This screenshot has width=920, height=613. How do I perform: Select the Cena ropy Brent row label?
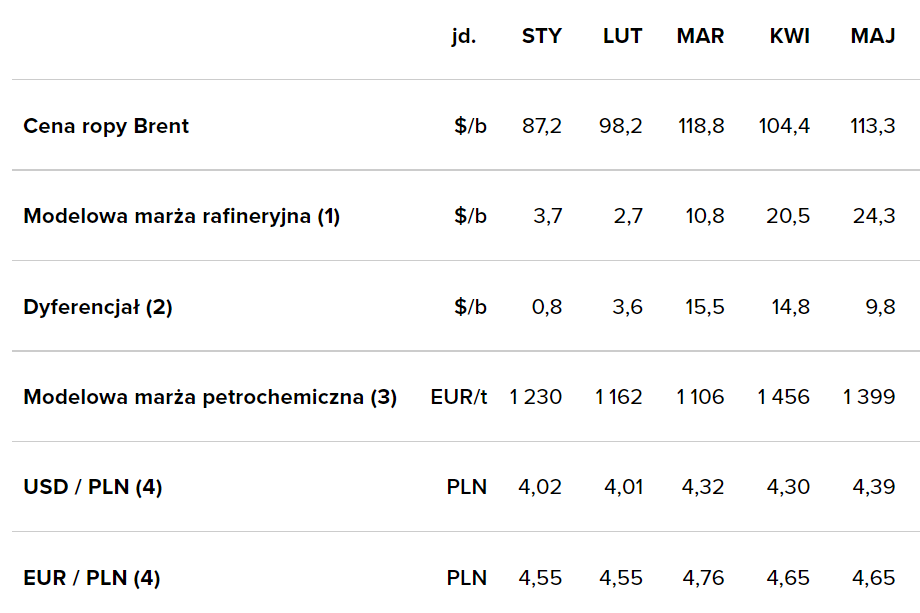pyautogui.click(x=106, y=126)
